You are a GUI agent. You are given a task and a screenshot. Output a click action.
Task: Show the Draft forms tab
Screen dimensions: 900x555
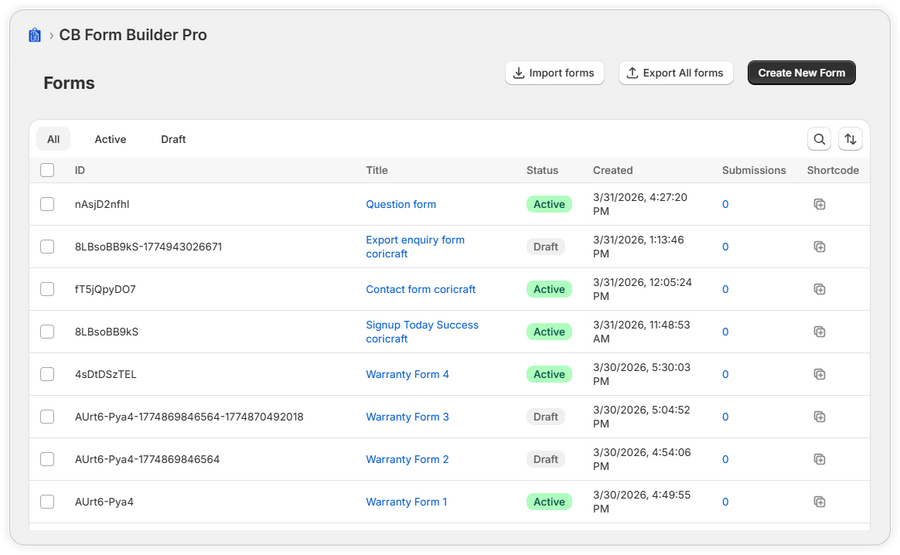click(173, 139)
